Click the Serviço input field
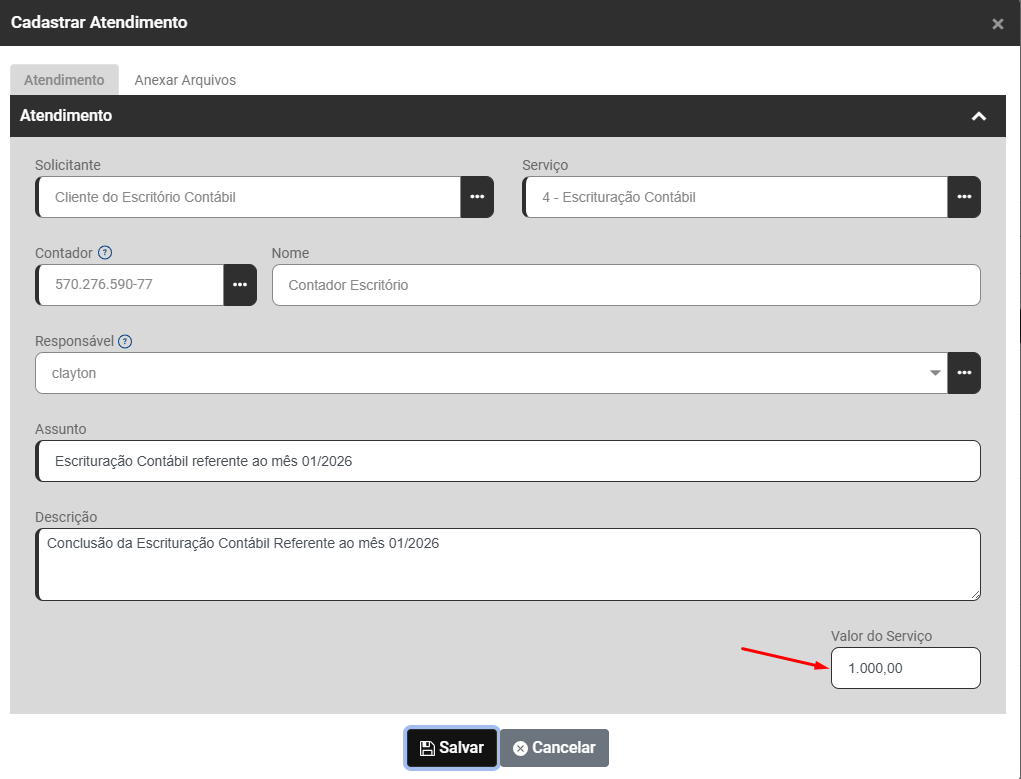This screenshot has width=1021, height=779. pyautogui.click(x=735, y=197)
